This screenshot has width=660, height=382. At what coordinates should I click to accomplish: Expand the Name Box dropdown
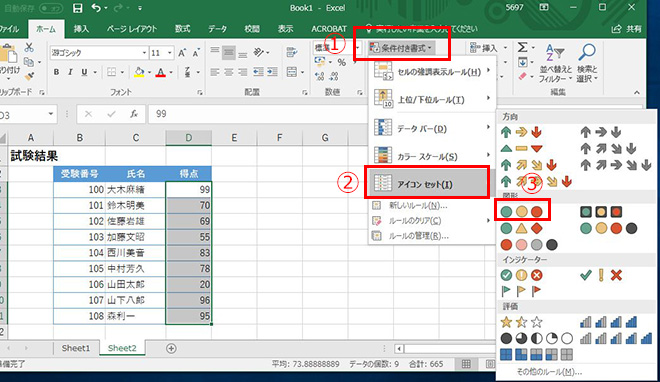pos(51,114)
